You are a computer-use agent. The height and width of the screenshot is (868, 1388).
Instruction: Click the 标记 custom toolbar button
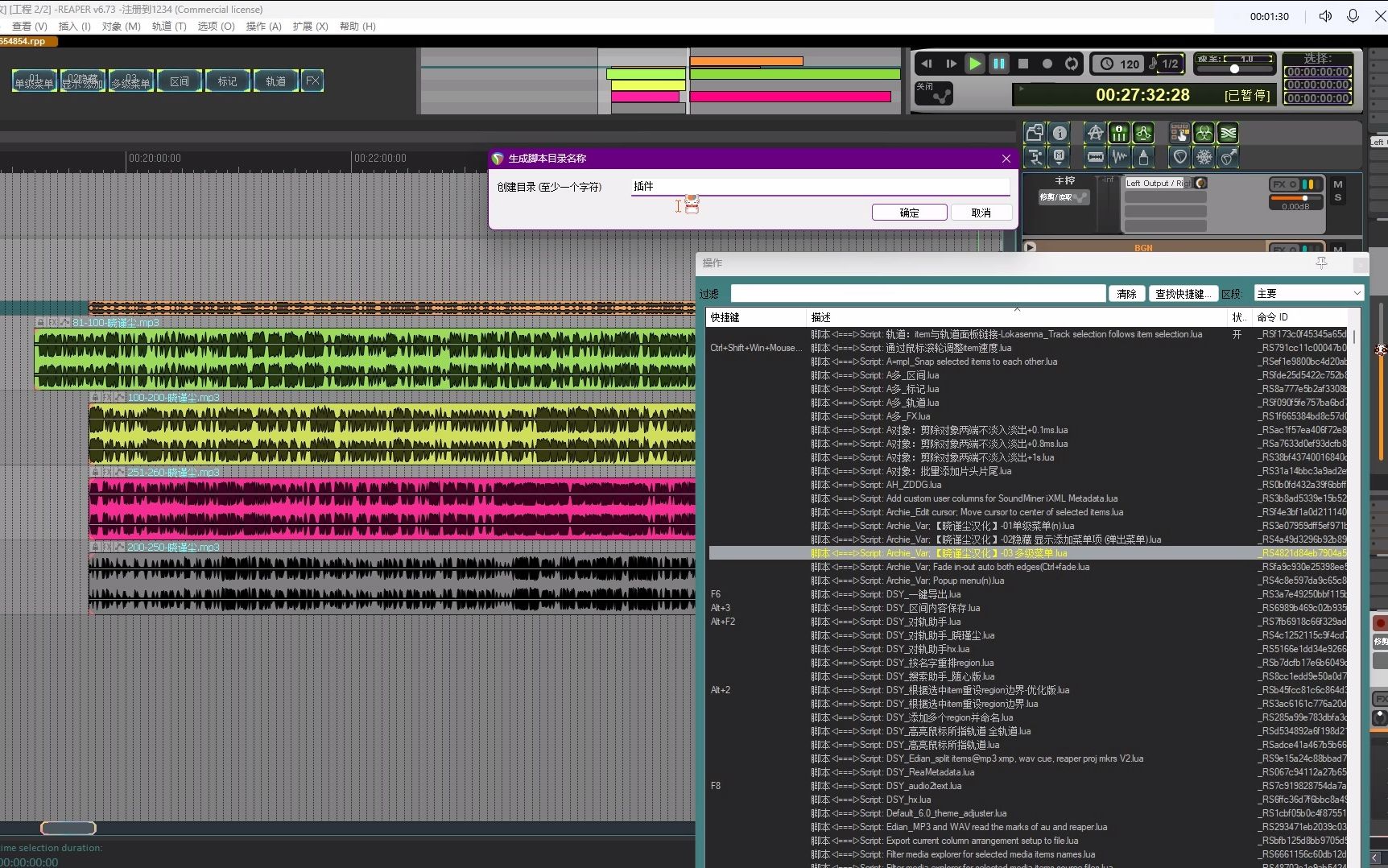pyautogui.click(x=228, y=81)
